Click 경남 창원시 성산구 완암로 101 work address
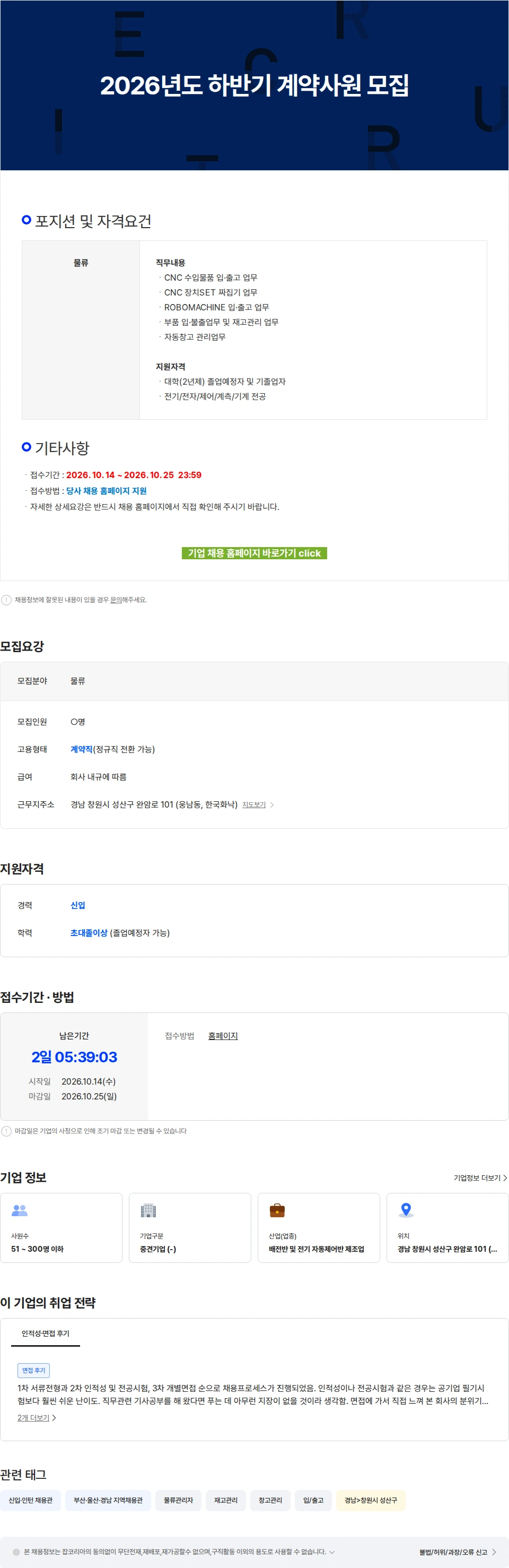 point(154,805)
